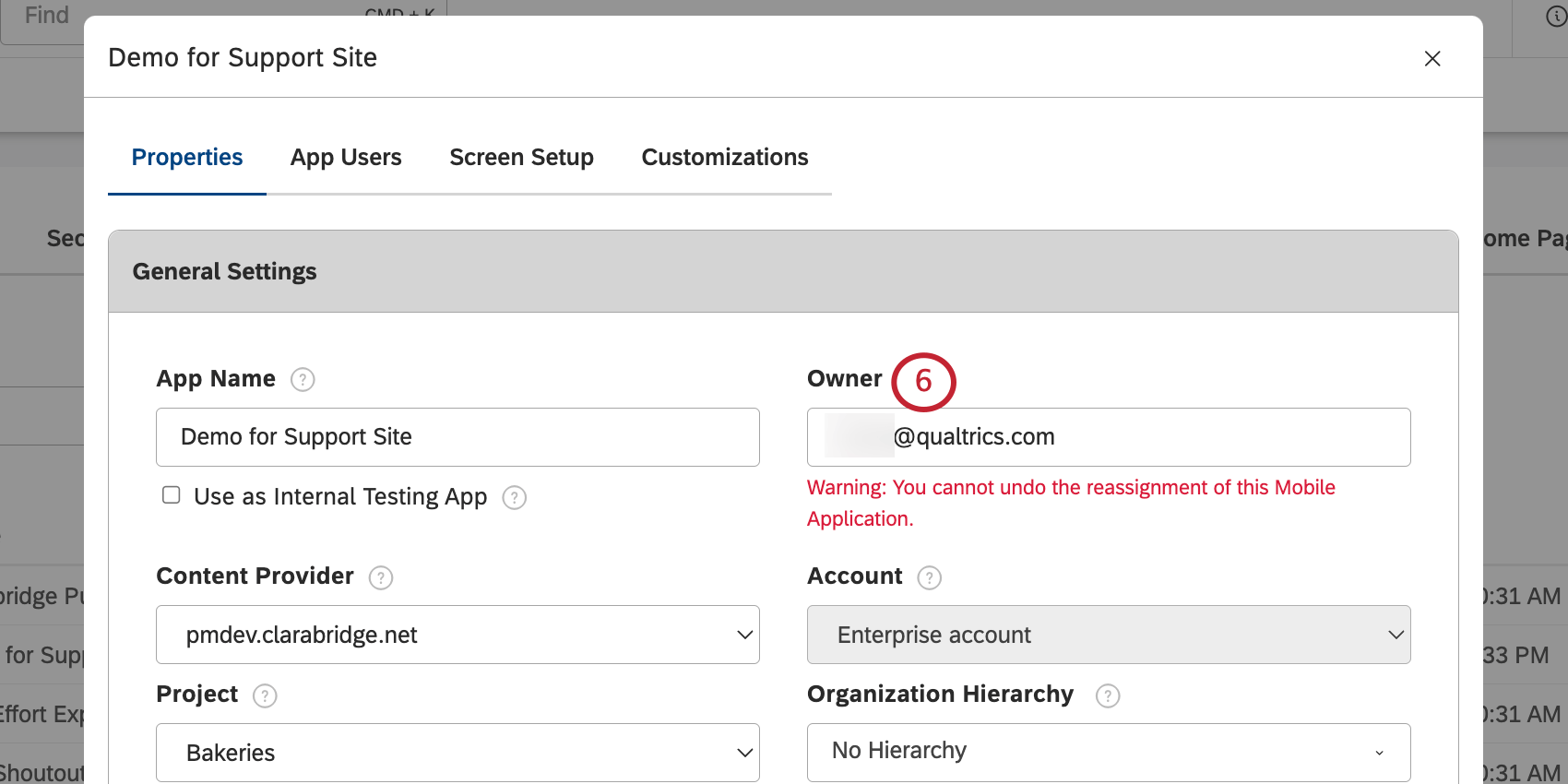
Task: Open the Project dropdown showing Bakeries
Action: pyautogui.click(x=457, y=753)
